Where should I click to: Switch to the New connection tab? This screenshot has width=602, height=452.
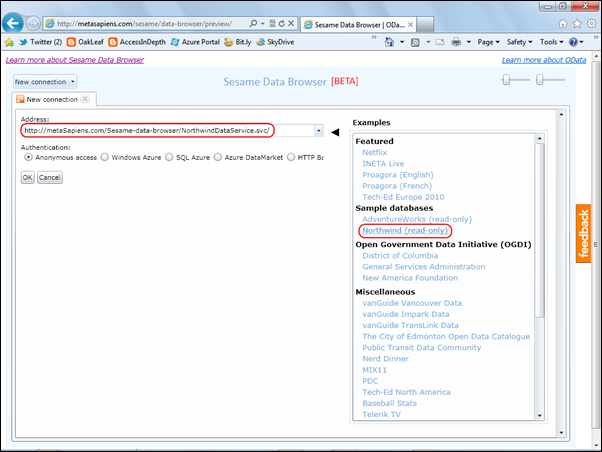pos(52,99)
